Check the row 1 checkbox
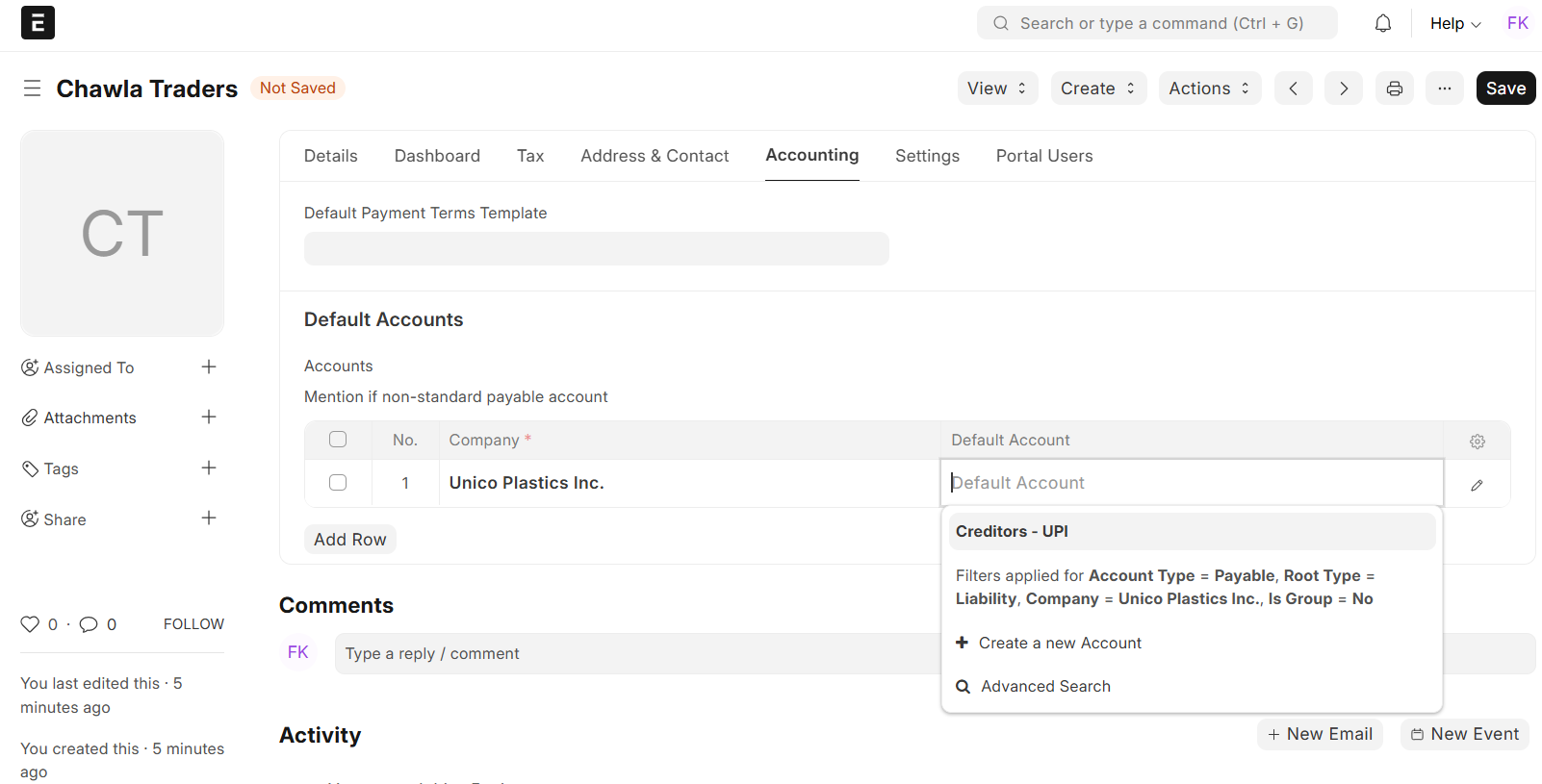 tap(338, 483)
